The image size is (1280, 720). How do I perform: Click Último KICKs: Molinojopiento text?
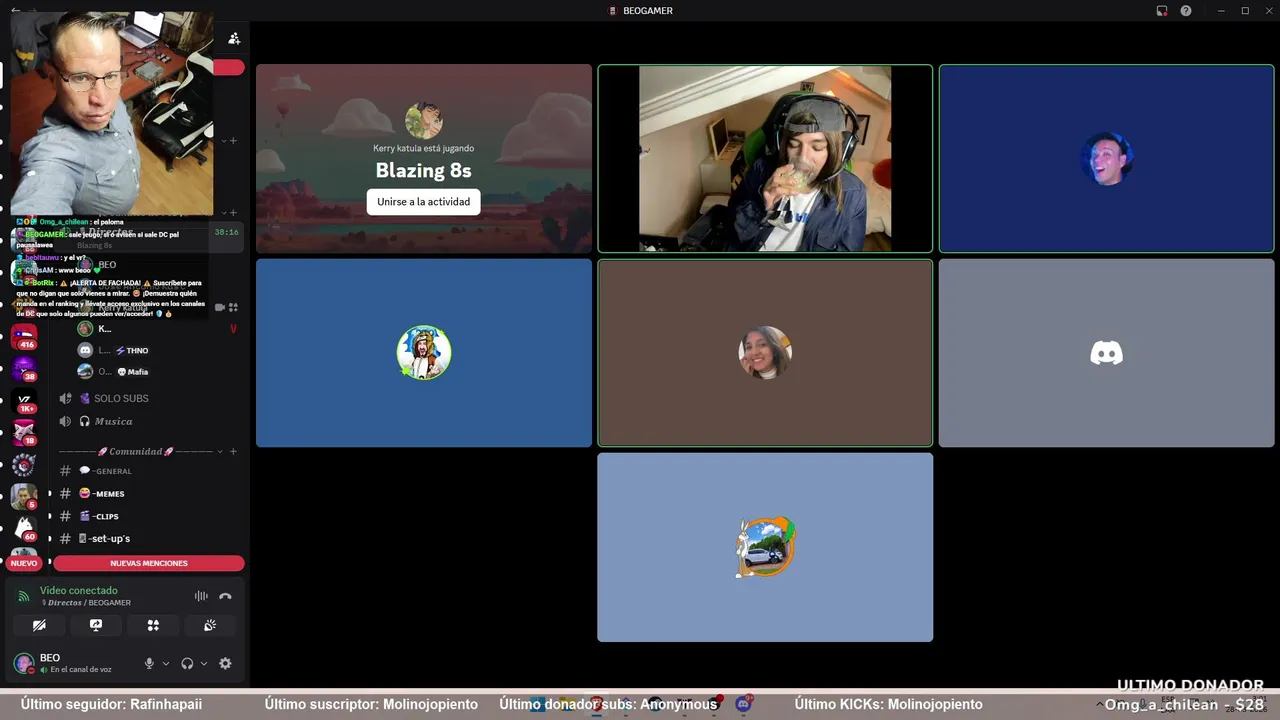[x=888, y=704]
